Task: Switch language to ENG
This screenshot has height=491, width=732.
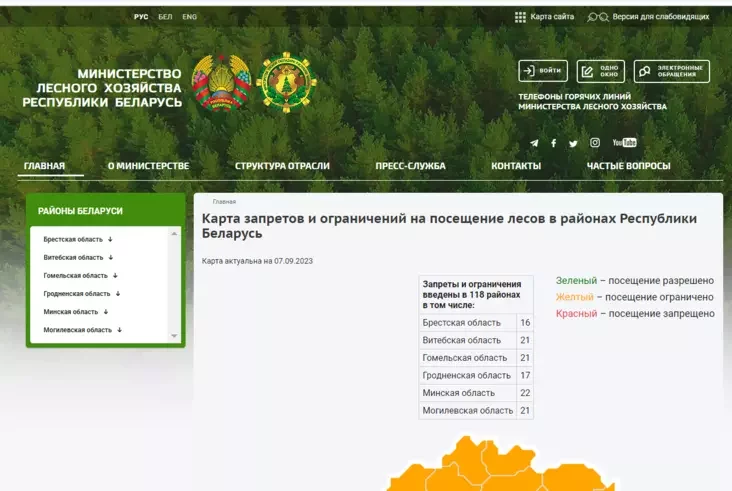Action: (x=189, y=17)
